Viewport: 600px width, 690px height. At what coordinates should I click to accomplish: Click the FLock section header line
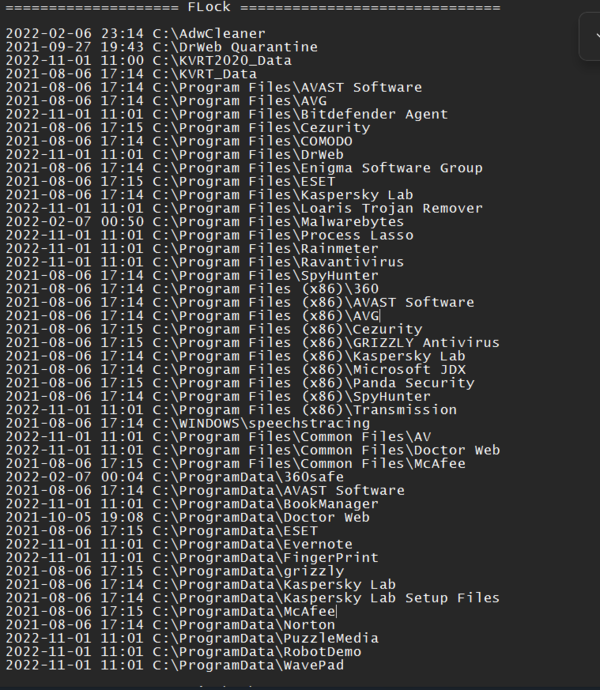point(210,7)
